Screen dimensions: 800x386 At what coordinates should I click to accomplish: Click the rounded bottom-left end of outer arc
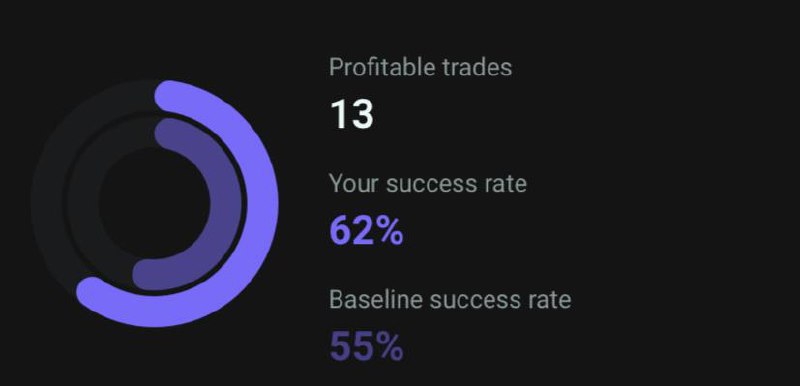(92, 293)
